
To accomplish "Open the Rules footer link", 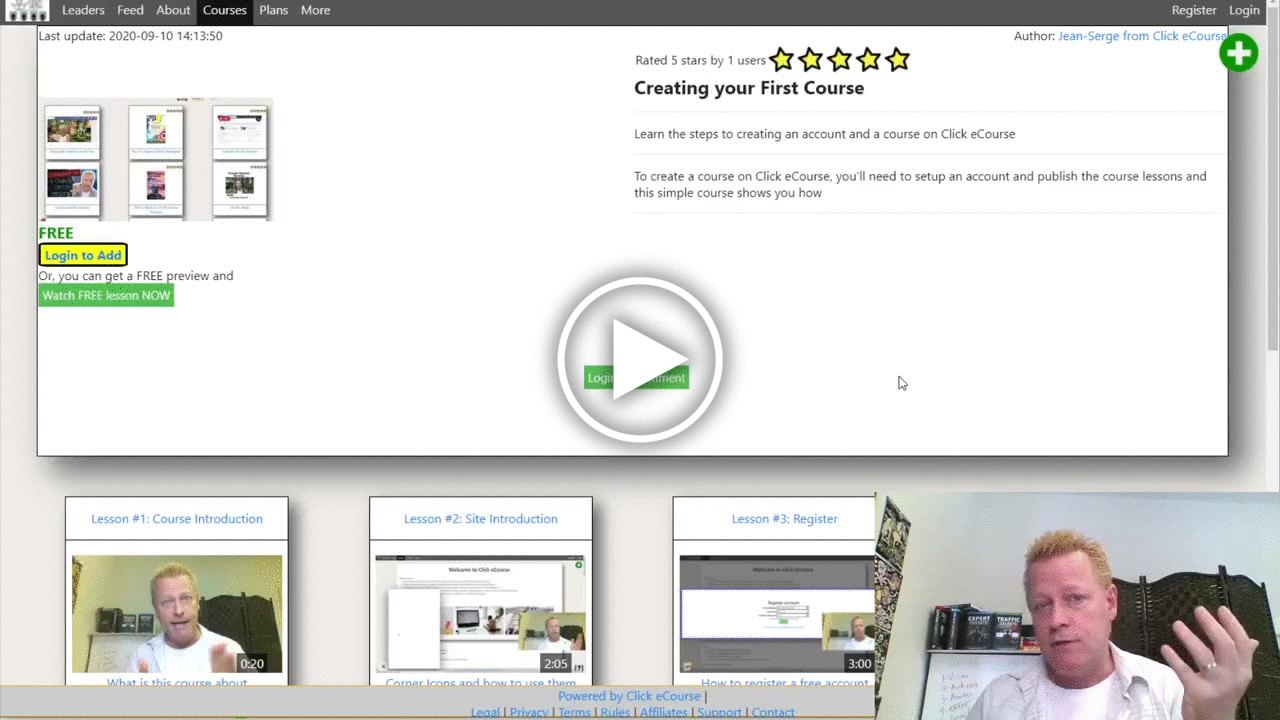I will coord(615,712).
